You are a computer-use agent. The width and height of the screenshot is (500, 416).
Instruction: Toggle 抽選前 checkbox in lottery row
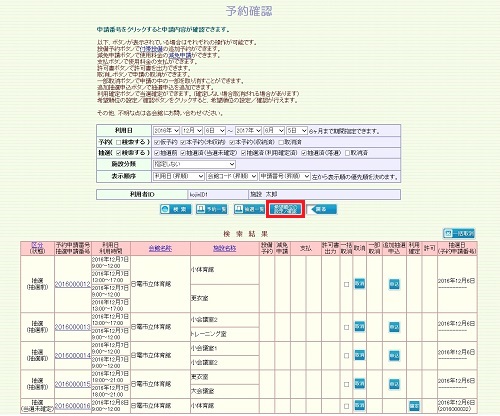(157, 153)
